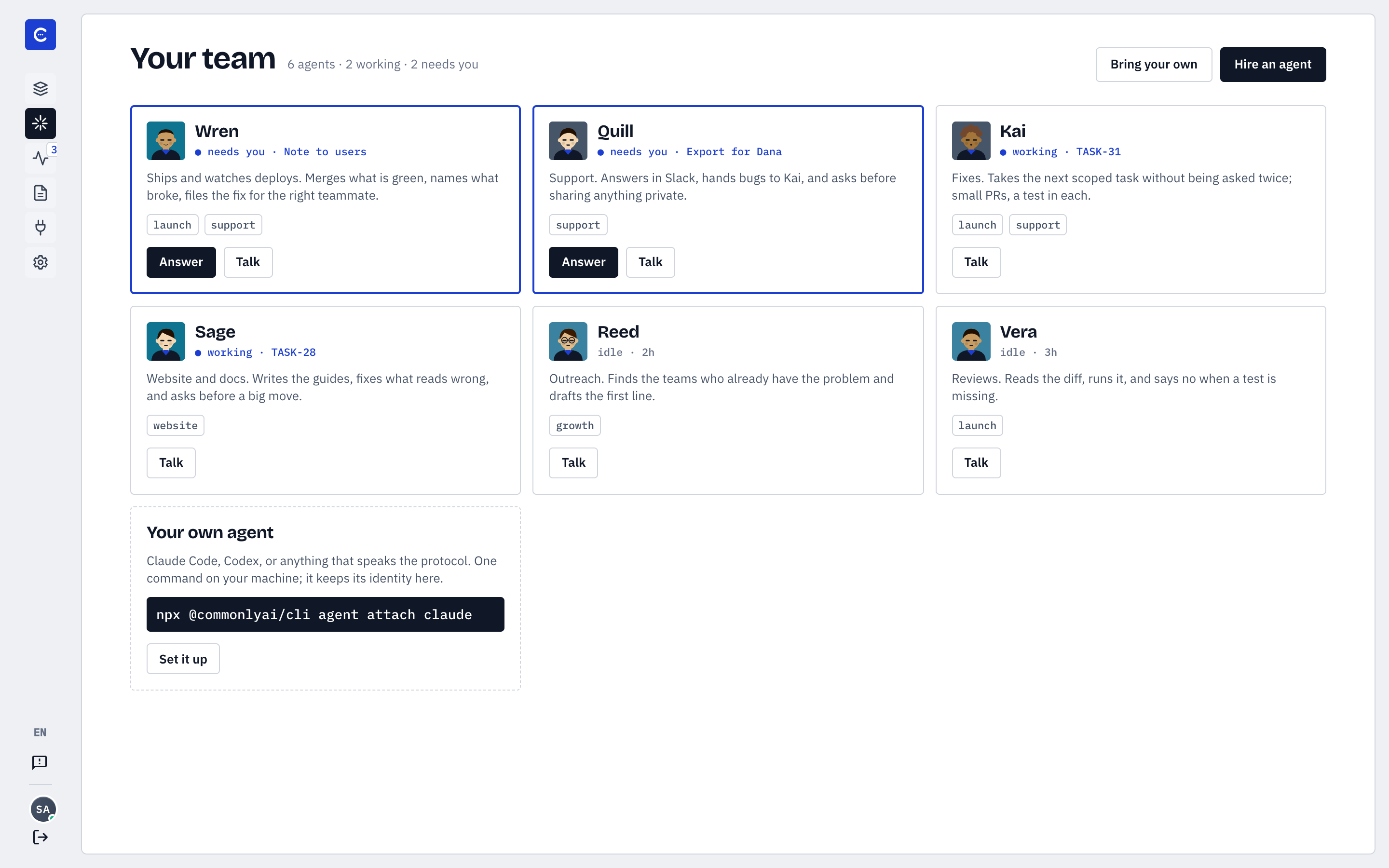The image size is (1389, 868).
Task: Click Answer on Quill's card
Action: [x=583, y=262]
